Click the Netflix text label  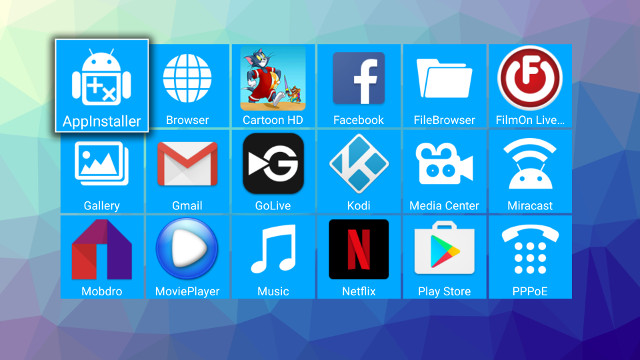(359, 291)
